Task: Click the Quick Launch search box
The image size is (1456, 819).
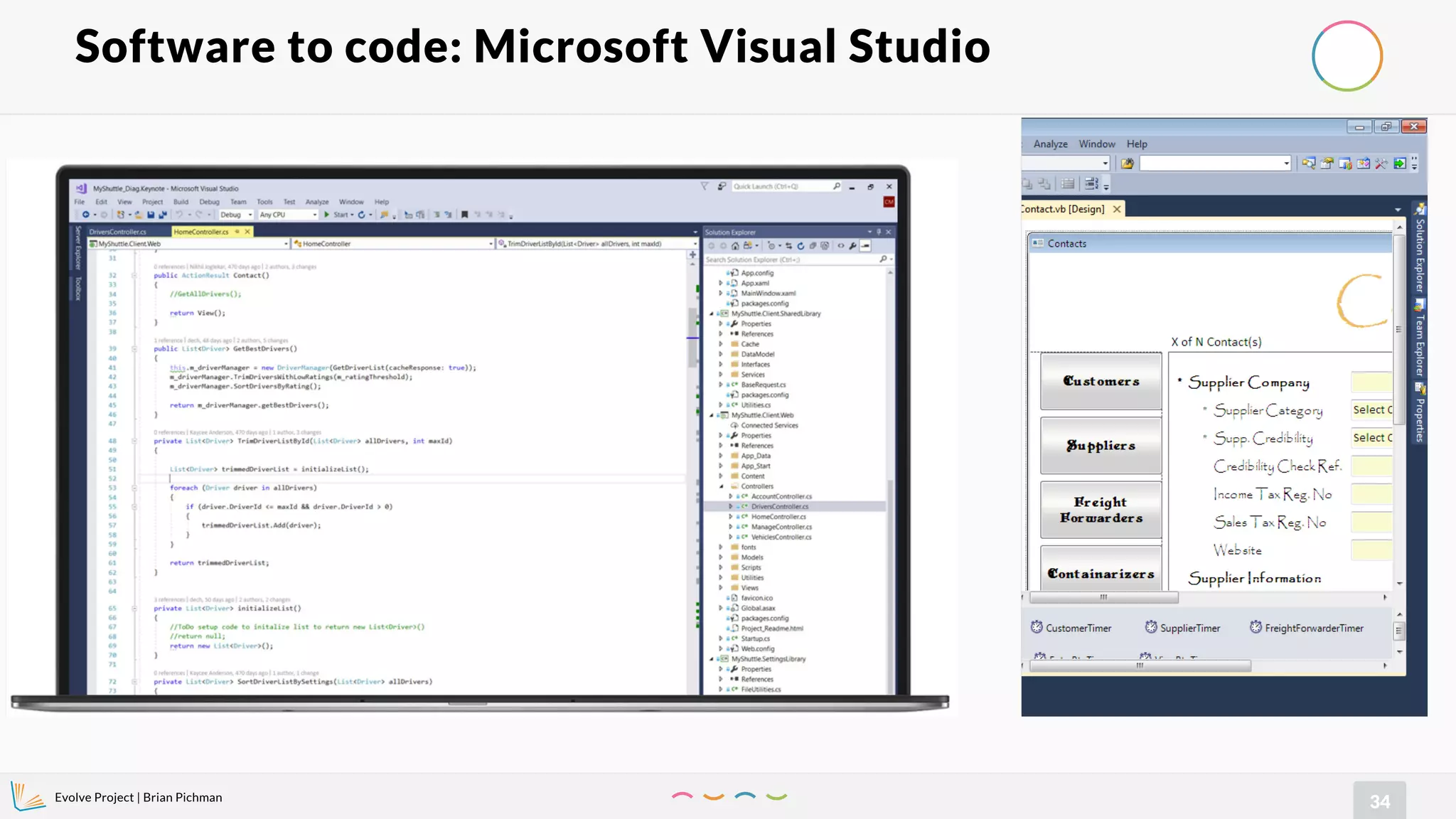Action: click(787, 186)
